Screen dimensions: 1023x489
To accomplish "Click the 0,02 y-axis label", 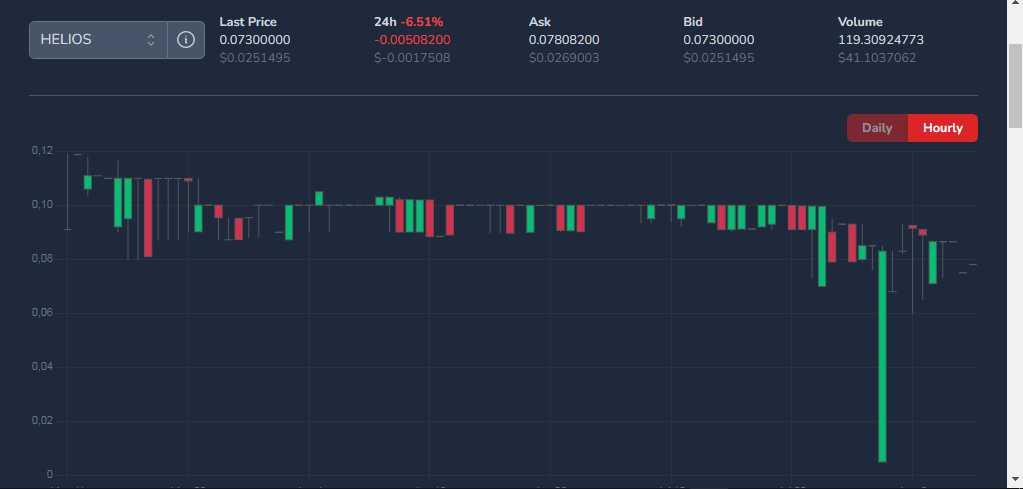I will pyautogui.click(x=42, y=421).
